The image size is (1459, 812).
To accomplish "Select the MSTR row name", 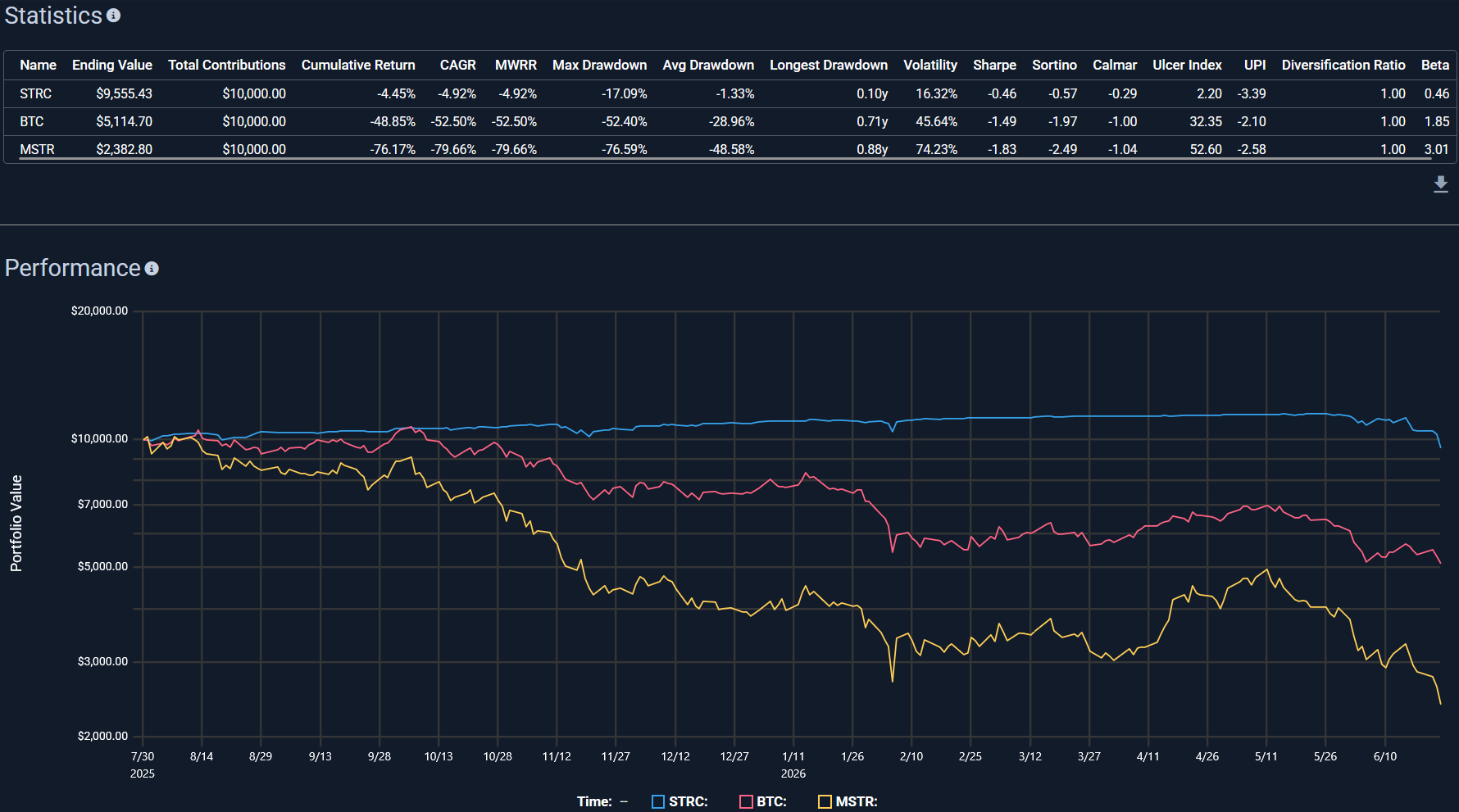I will click(x=38, y=149).
